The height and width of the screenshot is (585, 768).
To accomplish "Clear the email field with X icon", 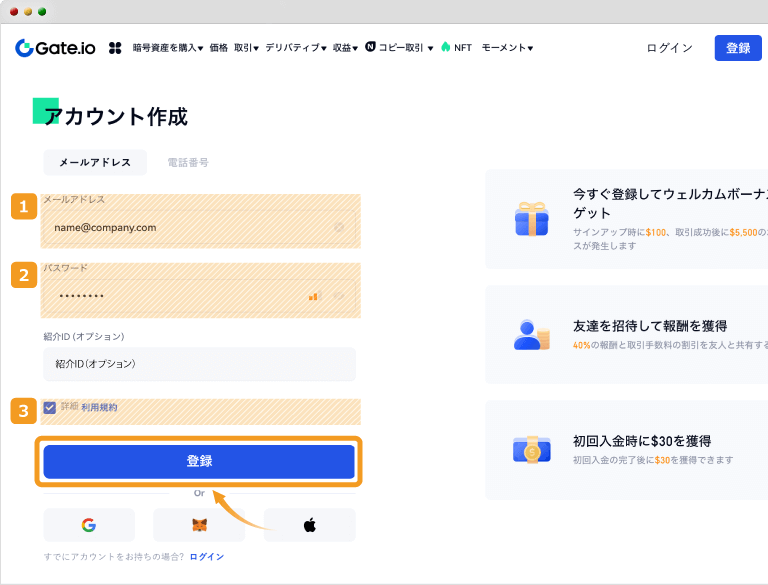I will pyautogui.click(x=339, y=227).
